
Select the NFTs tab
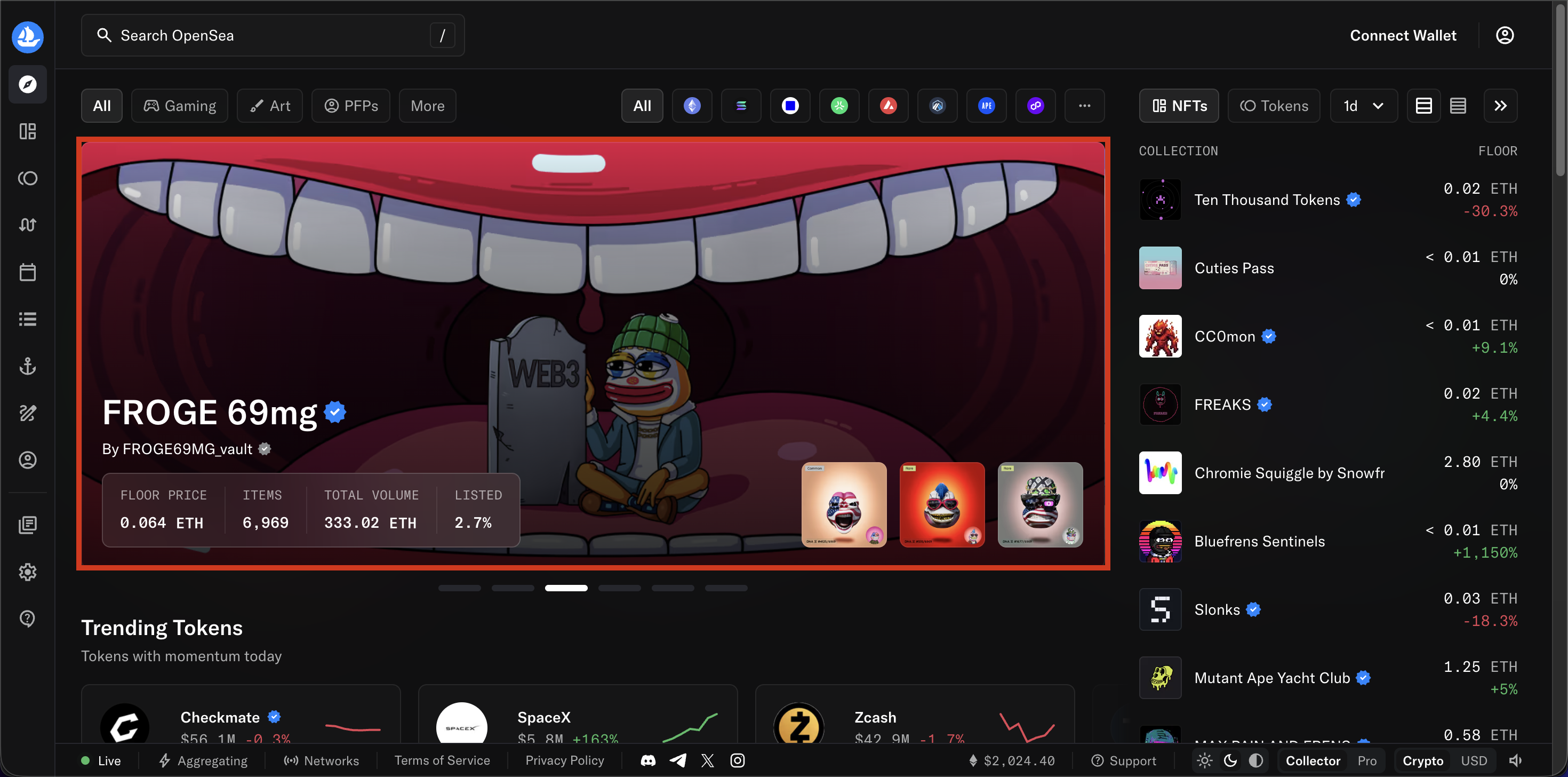(x=1179, y=106)
